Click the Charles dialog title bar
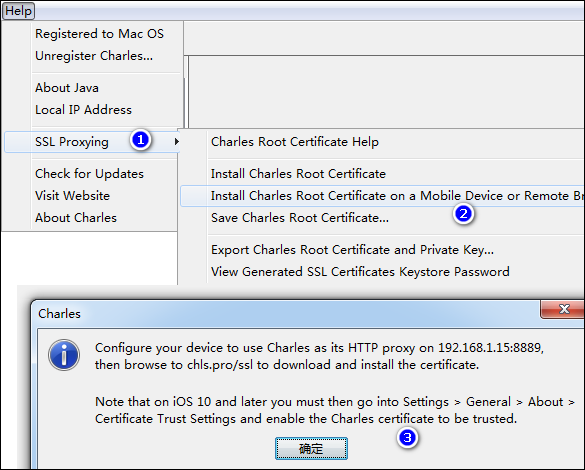The image size is (585, 470). 287,314
